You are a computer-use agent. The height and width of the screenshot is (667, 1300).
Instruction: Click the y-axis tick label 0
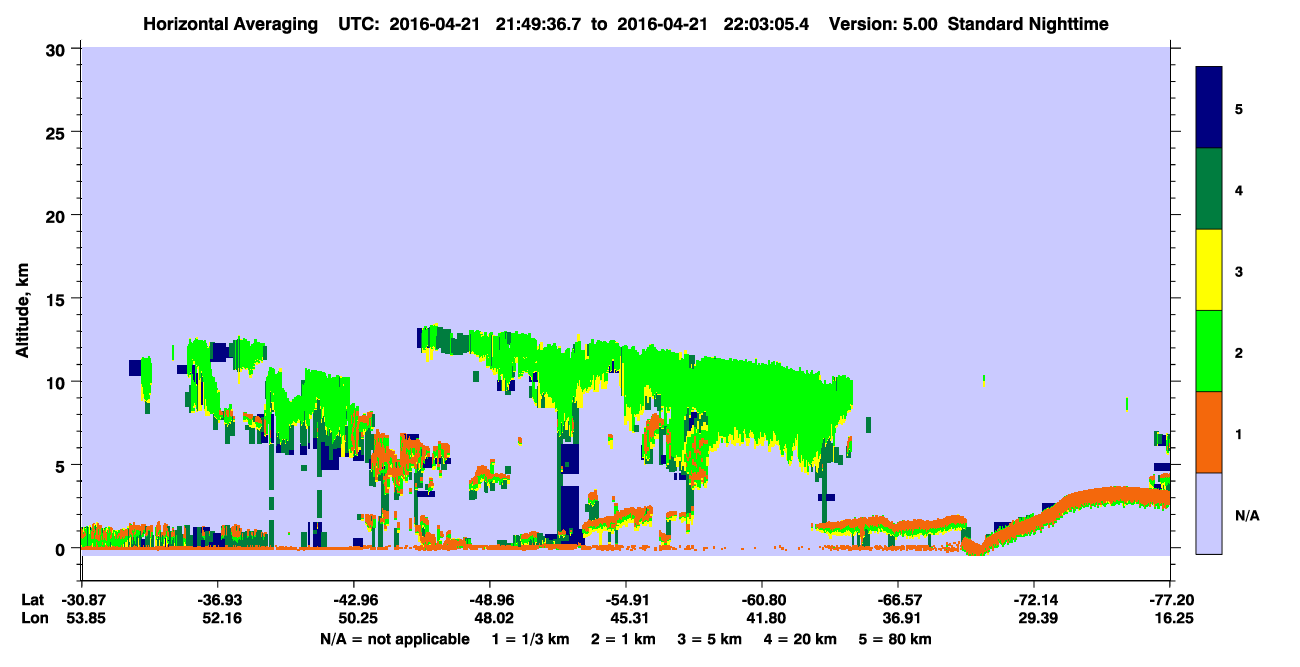tap(62, 549)
